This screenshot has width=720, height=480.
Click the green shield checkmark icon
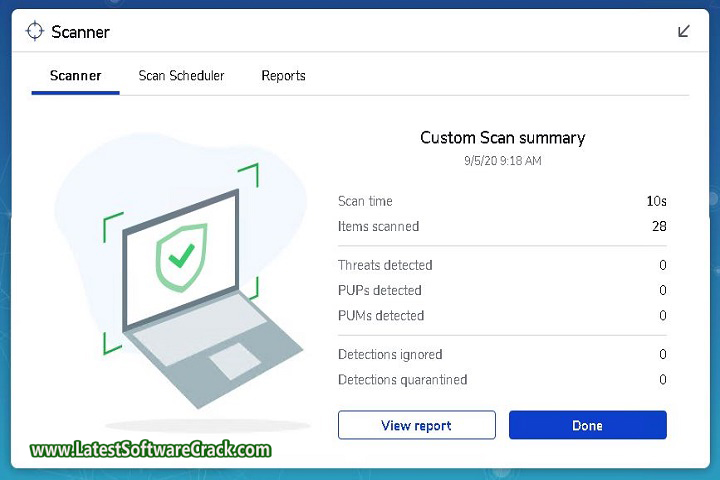point(181,257)
